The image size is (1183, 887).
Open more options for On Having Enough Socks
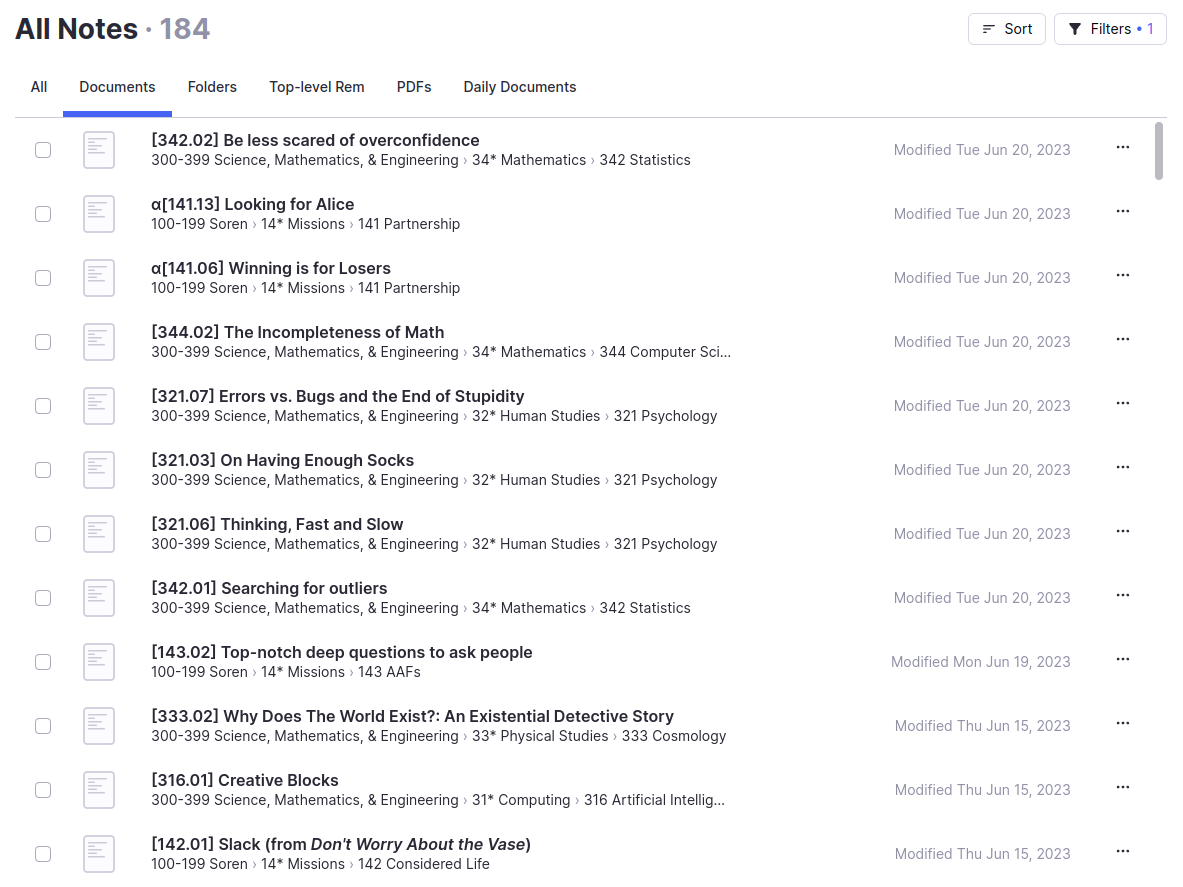pos(1122,468)
